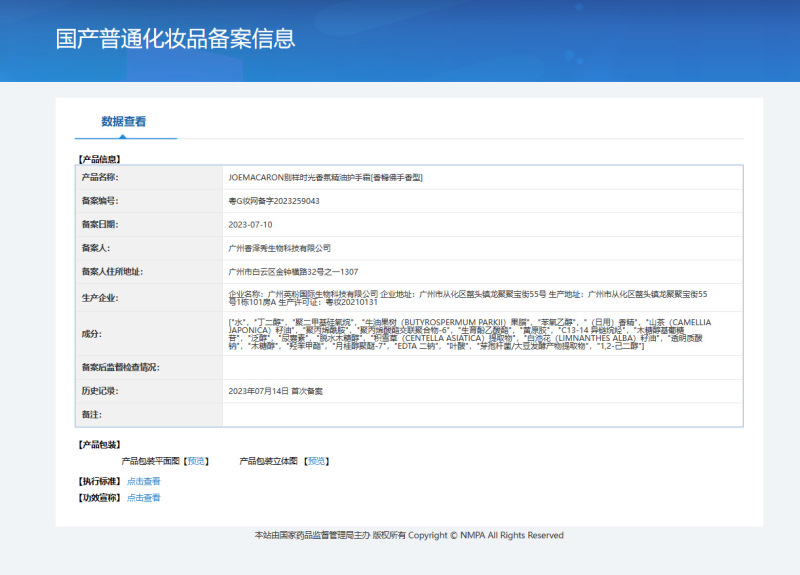Click the NMPA copyright footer text

(x=409, y=535)
